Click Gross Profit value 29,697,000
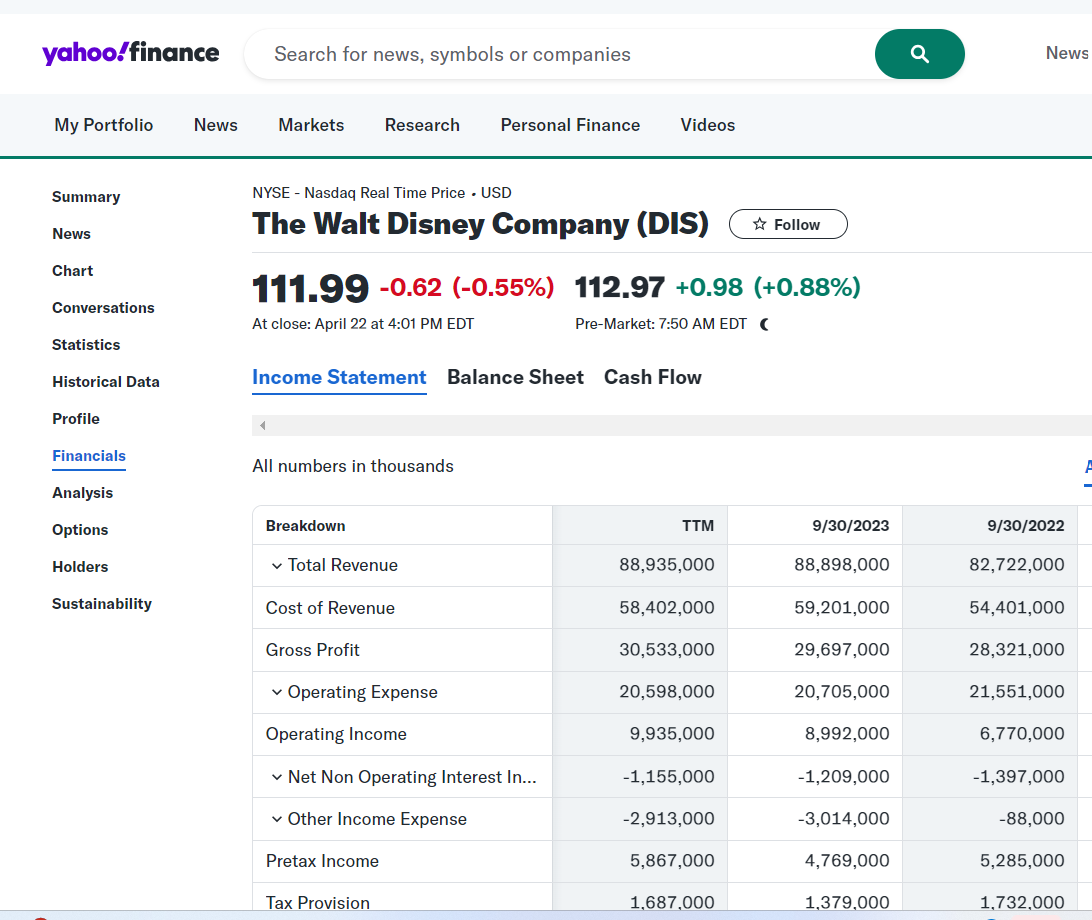Image resolution: width=1092 pixels, height=920 pixels. [x=841, y=650]
